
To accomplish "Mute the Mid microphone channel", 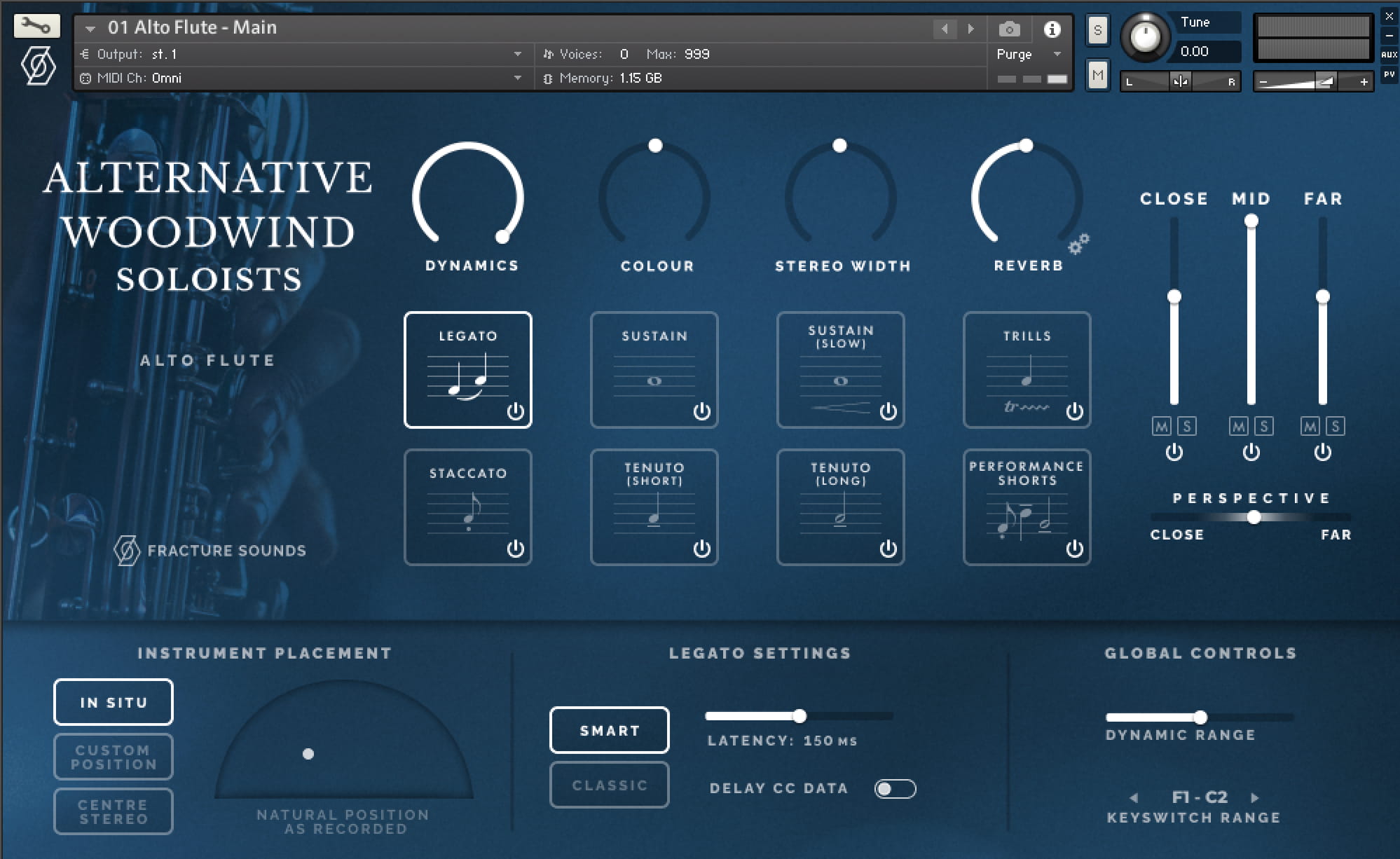I will coord(1239,426).
